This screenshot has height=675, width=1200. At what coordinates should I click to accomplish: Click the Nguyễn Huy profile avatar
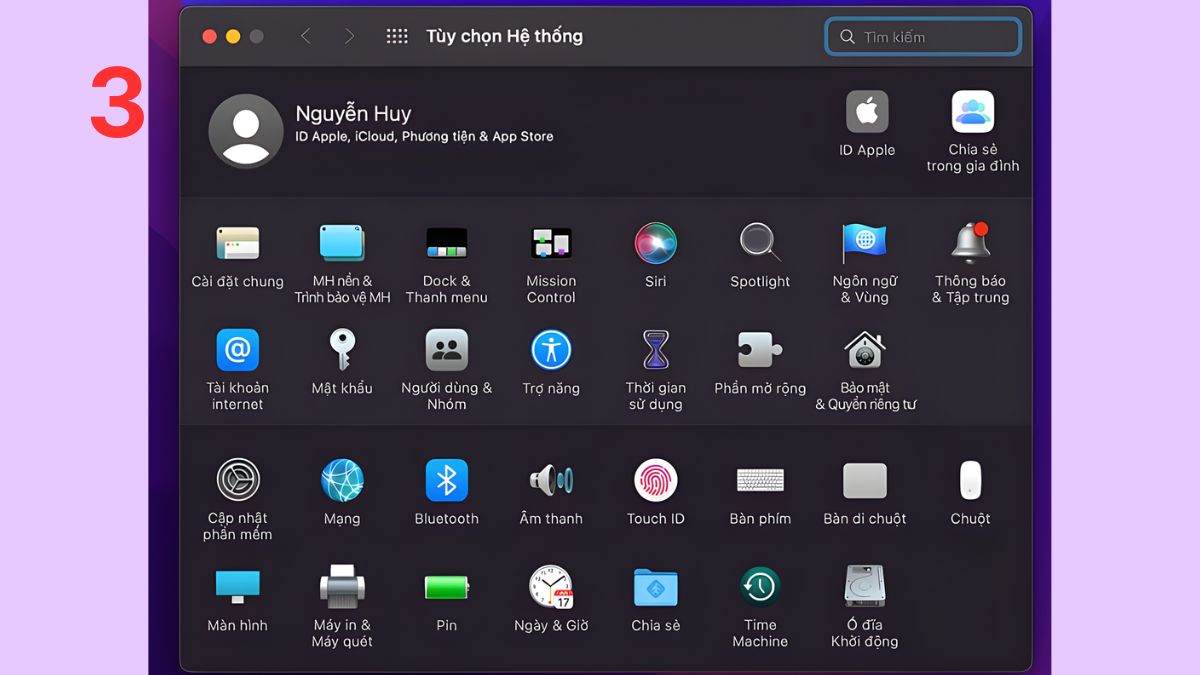[245, 131]
